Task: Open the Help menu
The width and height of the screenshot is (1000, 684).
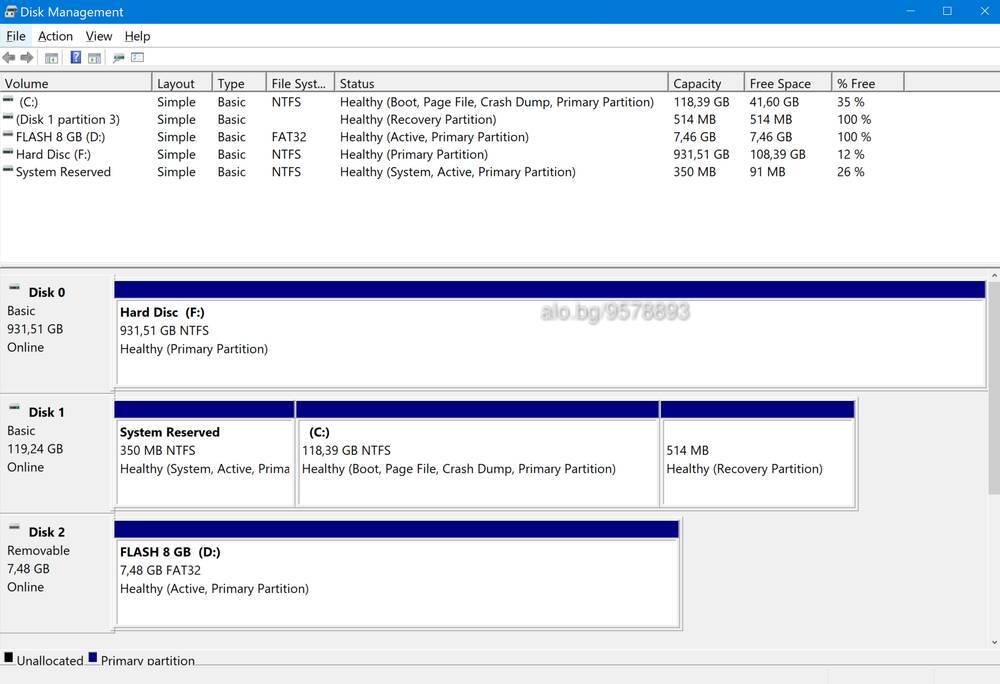Action: coord(137,36)
